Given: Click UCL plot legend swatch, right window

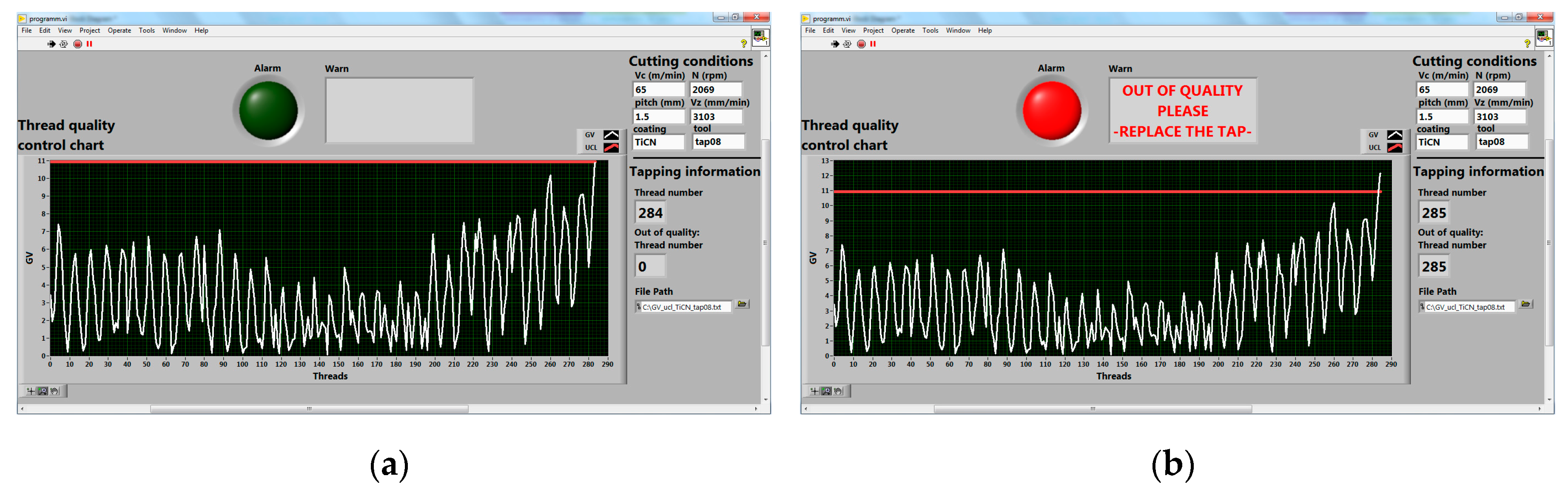Looking at the screenshot, I should coord(1394,147).
